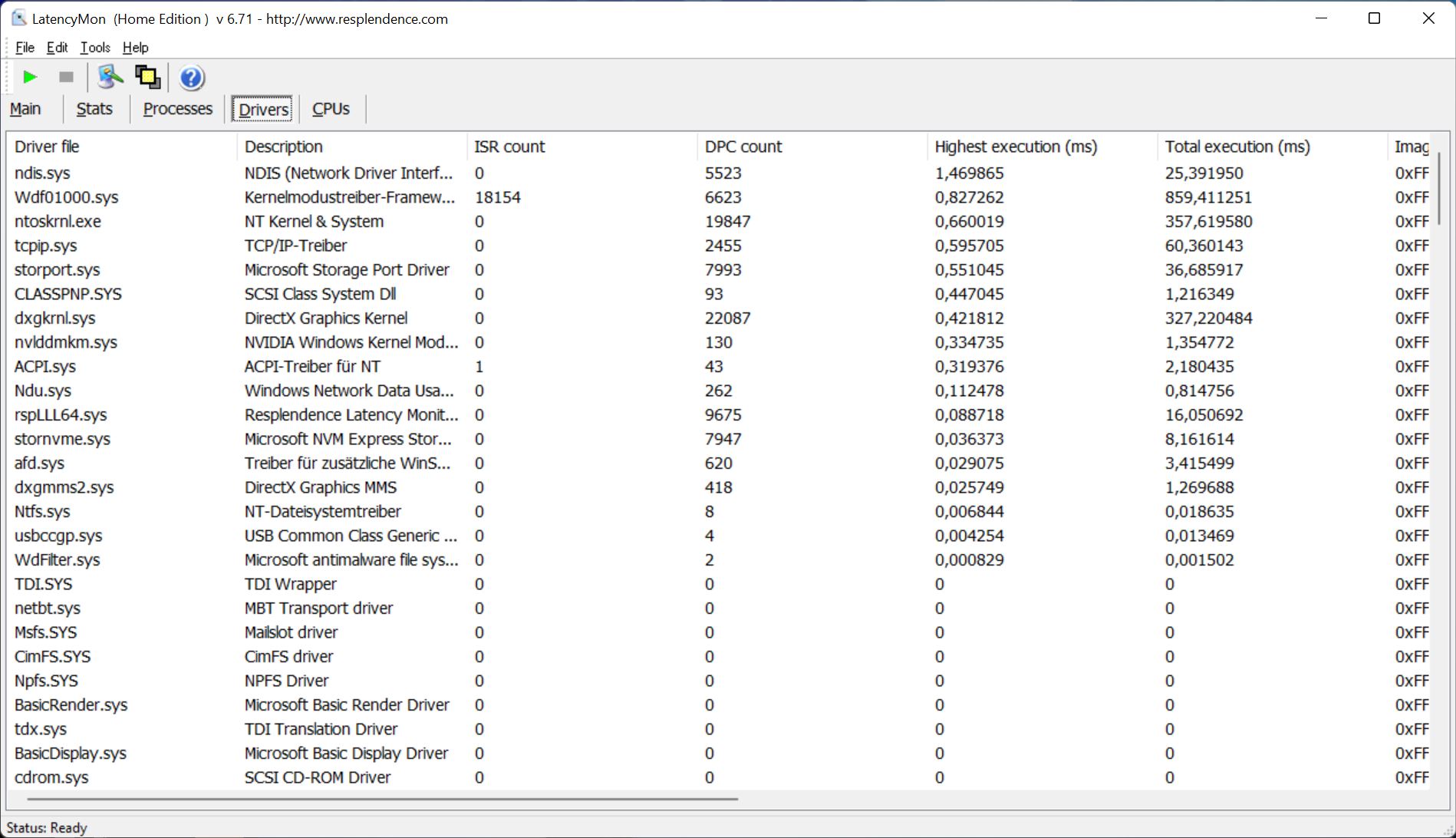Click the gray stop monitoring button
1456x838 pixels.
tap(66, 77)
